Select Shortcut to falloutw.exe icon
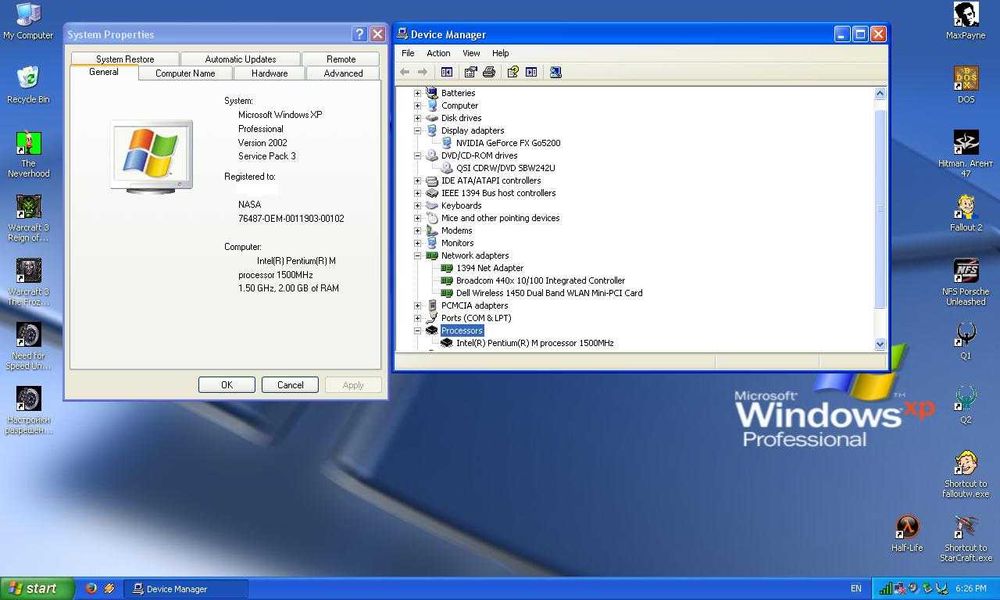This screenshot has height=600, width=1000. 966,474
